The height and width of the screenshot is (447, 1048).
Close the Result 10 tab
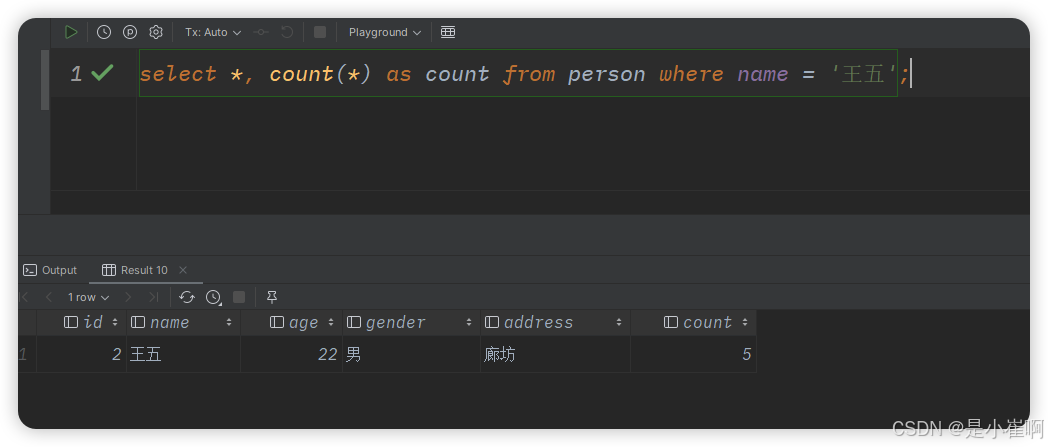pyautogui.click(x=182, y=270)
